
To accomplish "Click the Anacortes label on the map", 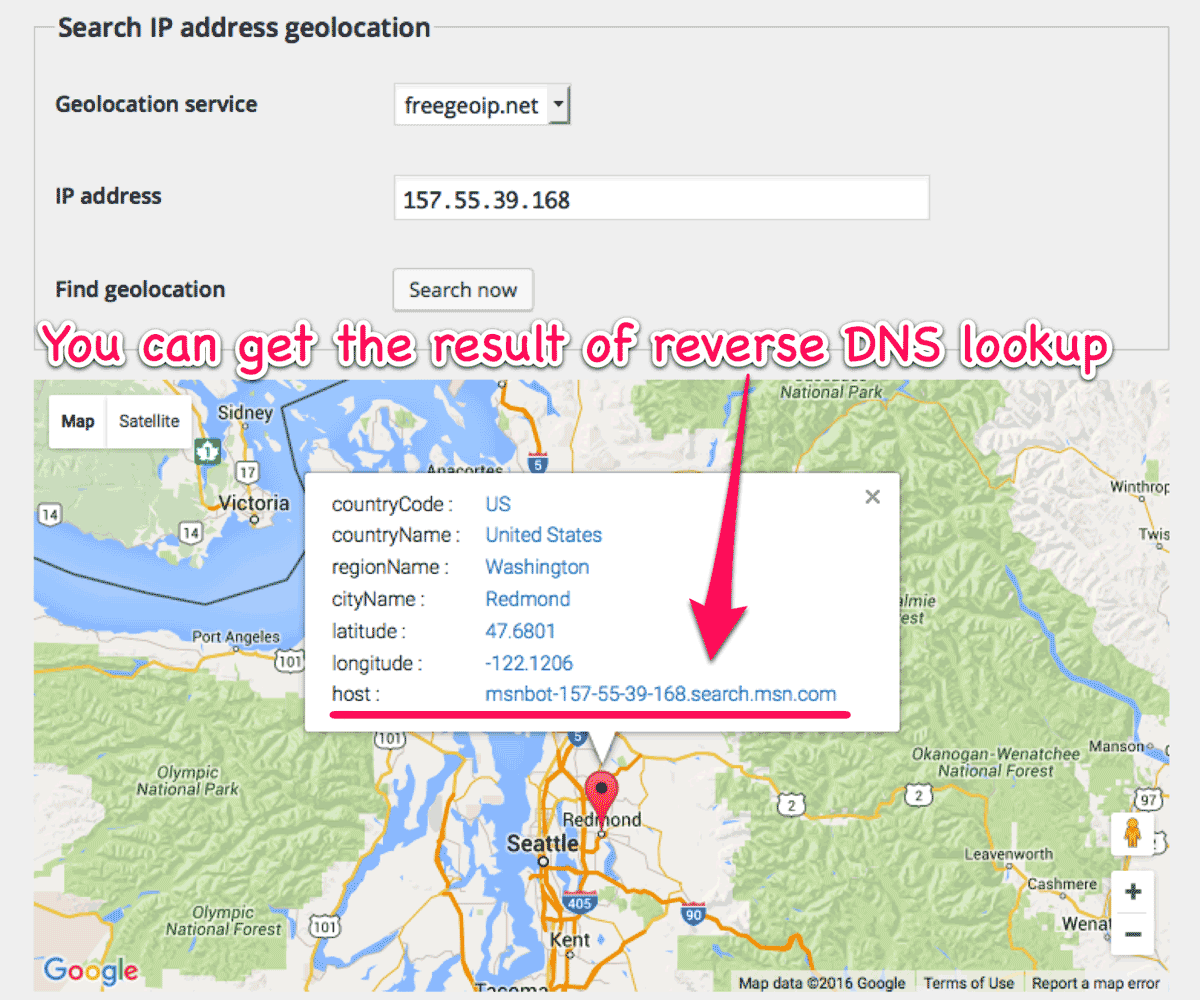I will (x=463, y=469).
